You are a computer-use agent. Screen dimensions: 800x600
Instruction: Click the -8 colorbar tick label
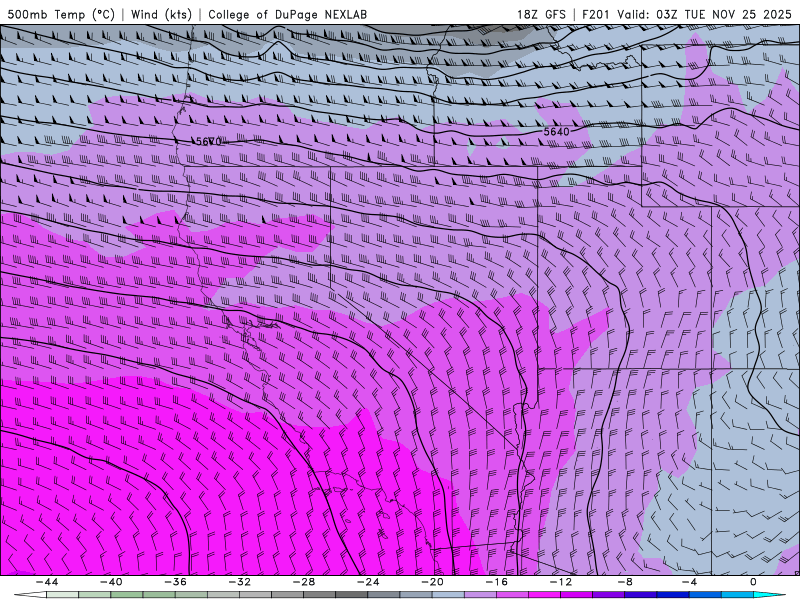[625, 582]
